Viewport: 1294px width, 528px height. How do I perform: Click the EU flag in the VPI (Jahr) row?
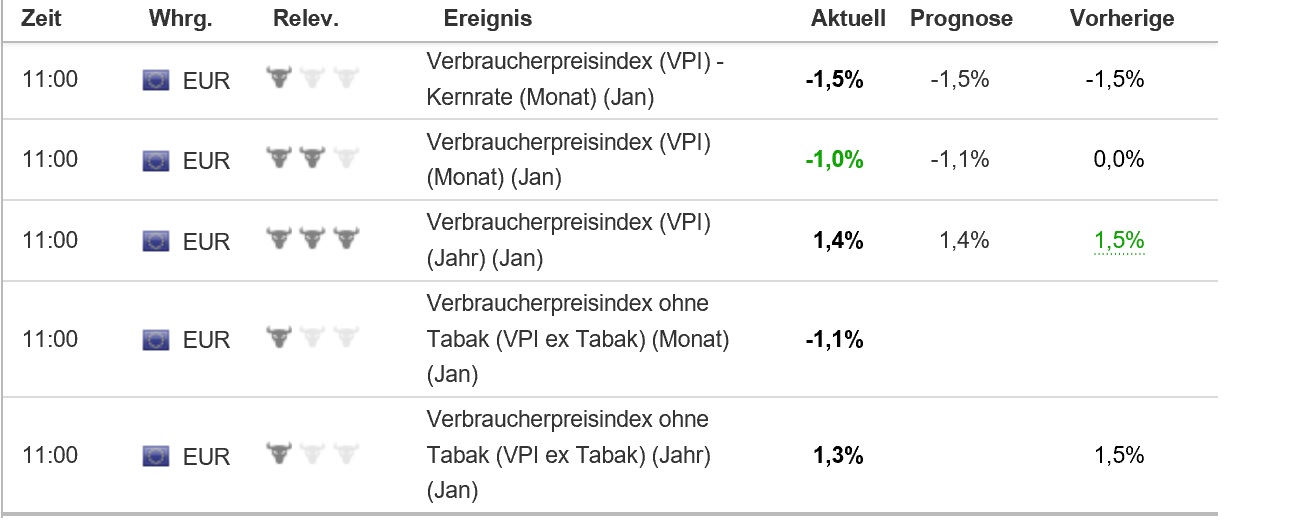156,241
